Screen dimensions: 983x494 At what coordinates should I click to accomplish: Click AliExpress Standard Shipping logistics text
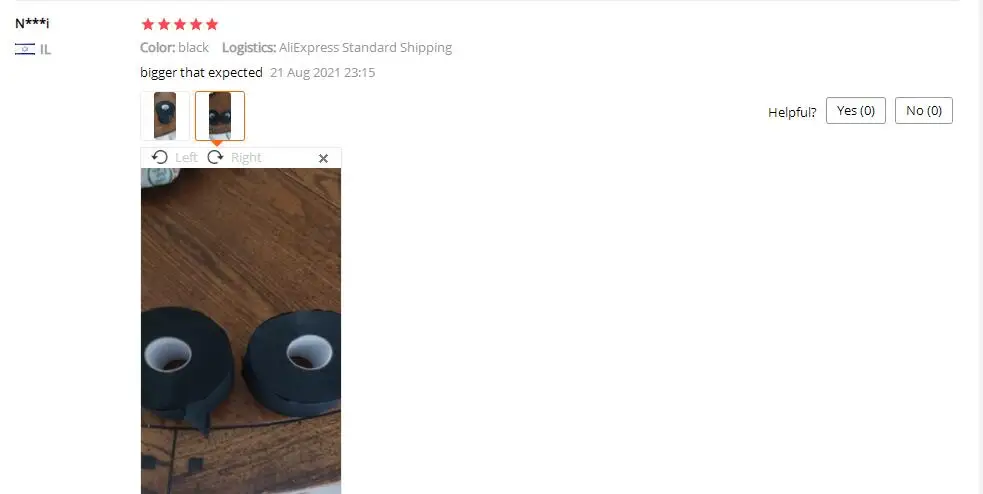click(365, 48)
